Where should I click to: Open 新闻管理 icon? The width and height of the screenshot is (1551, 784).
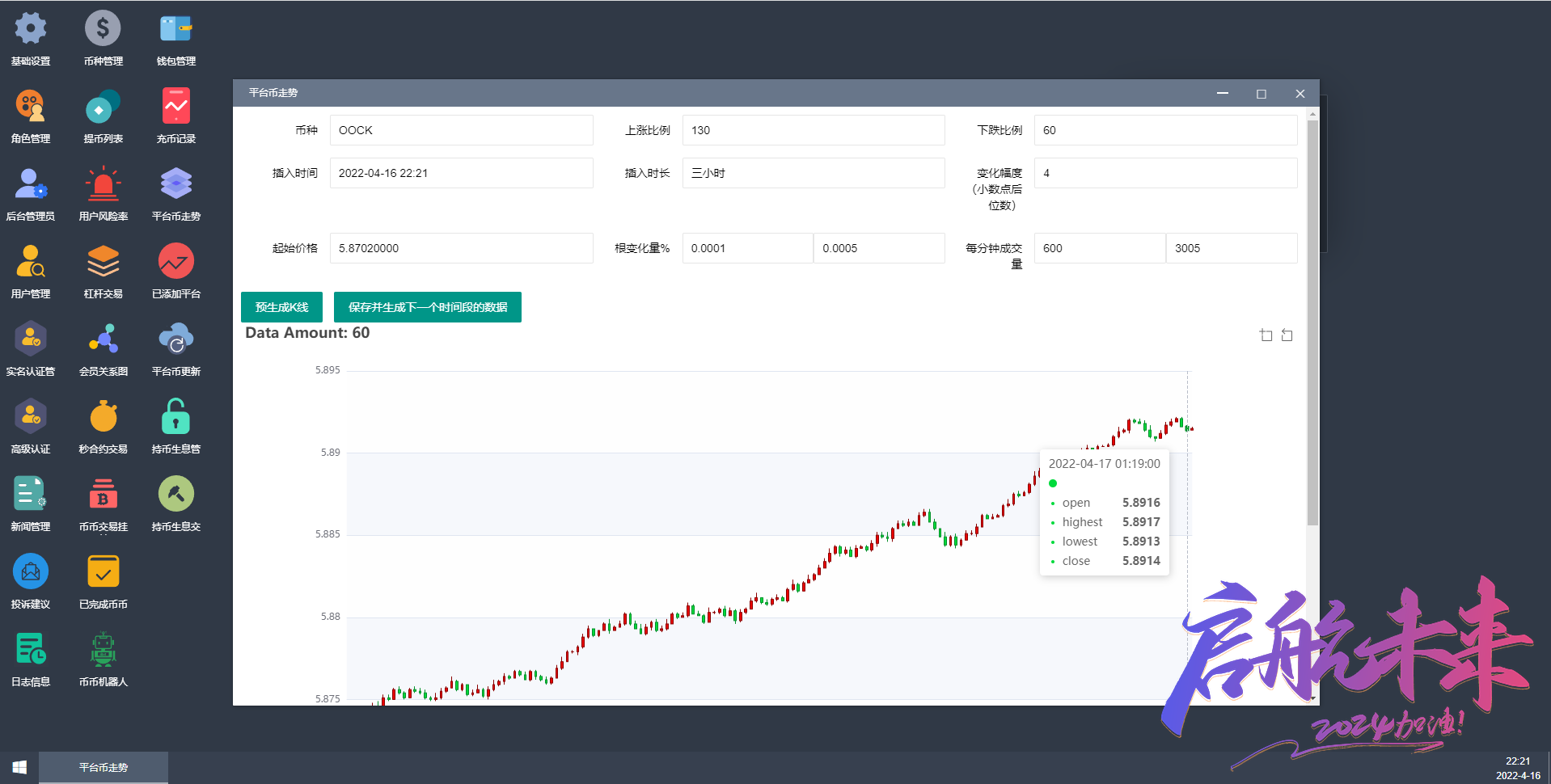pyautogui.click(x=31, y=495)
